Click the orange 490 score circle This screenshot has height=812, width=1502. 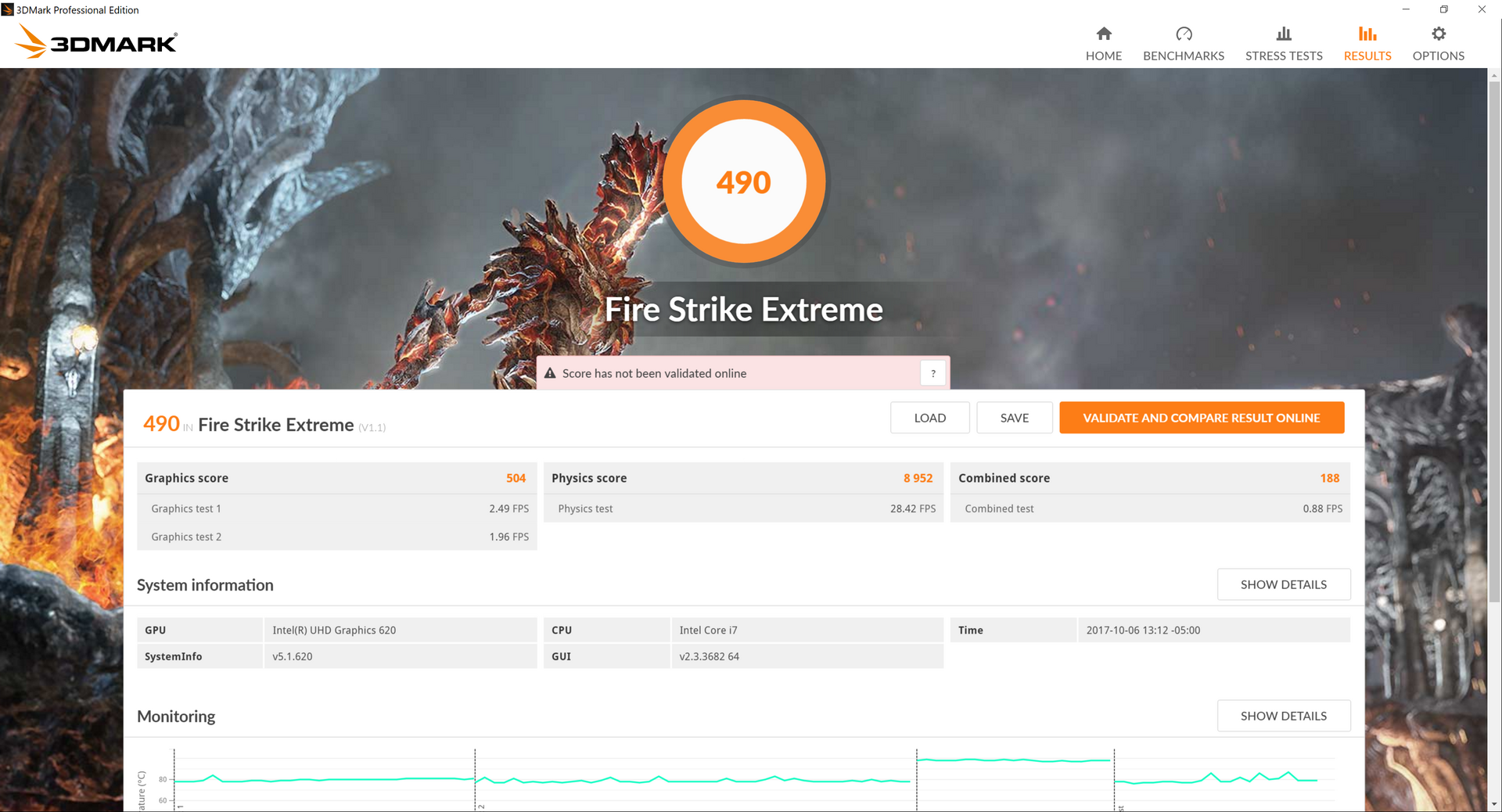point(743,181)
